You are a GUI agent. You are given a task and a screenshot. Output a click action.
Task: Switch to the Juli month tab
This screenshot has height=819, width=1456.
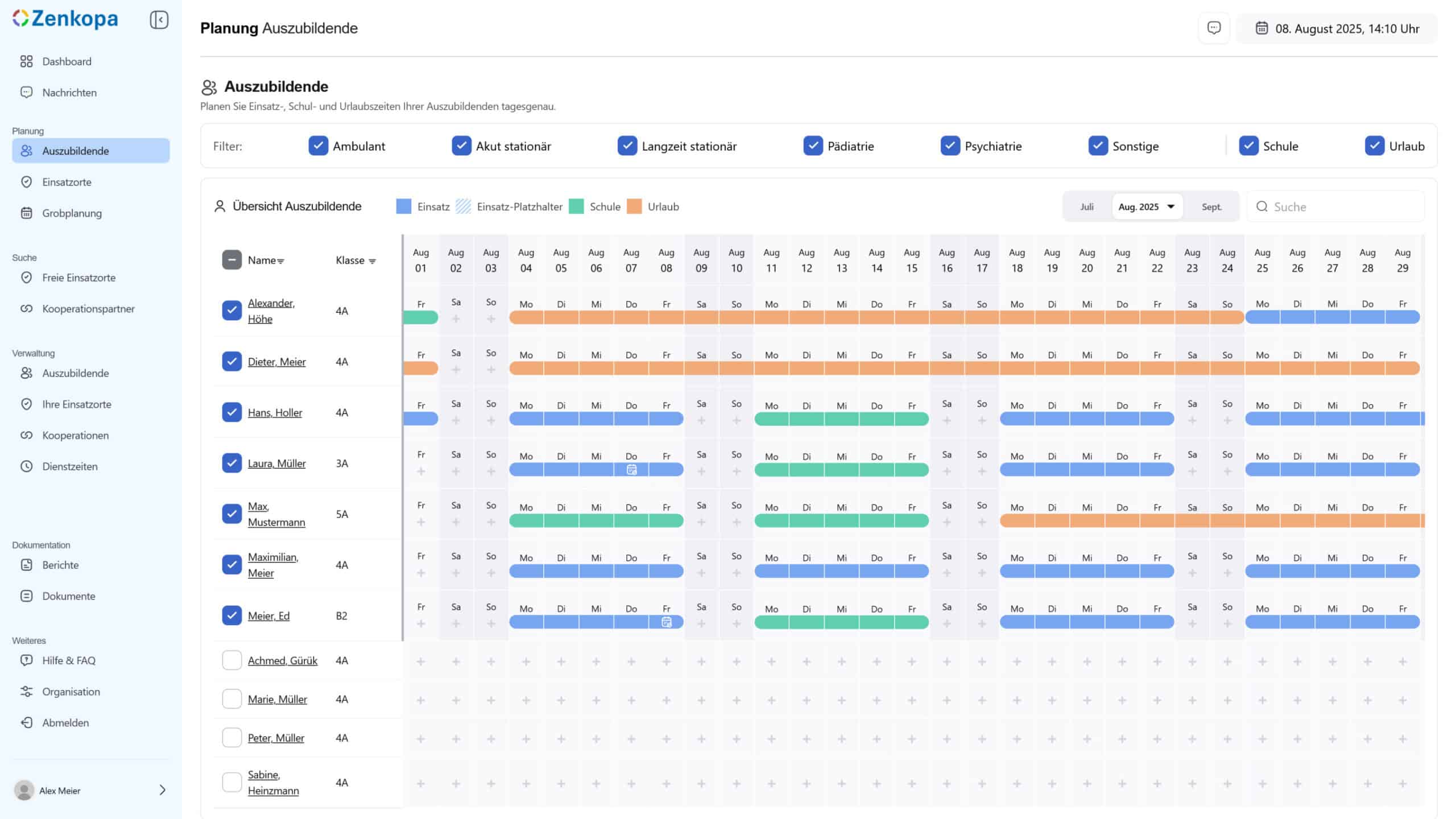click(x=1087, y=206)
